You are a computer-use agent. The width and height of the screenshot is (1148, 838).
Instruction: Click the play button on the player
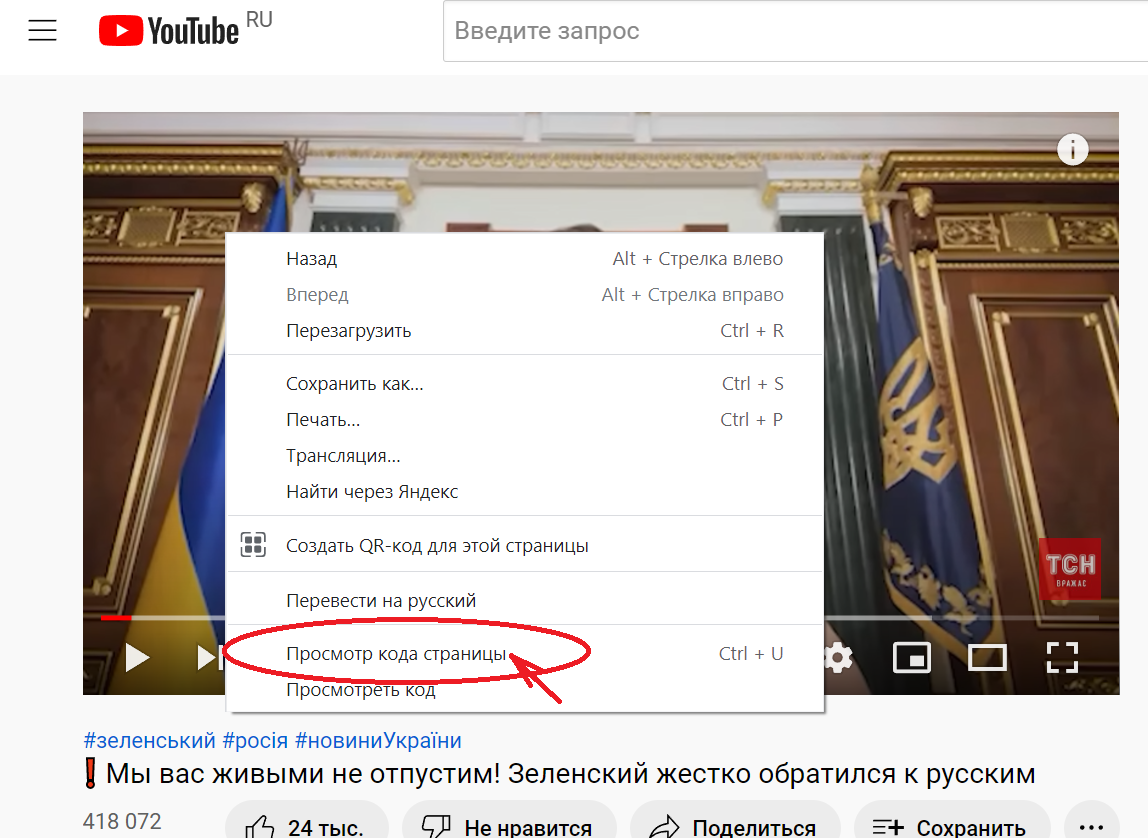pyautogui.click(x=136, y=657)
